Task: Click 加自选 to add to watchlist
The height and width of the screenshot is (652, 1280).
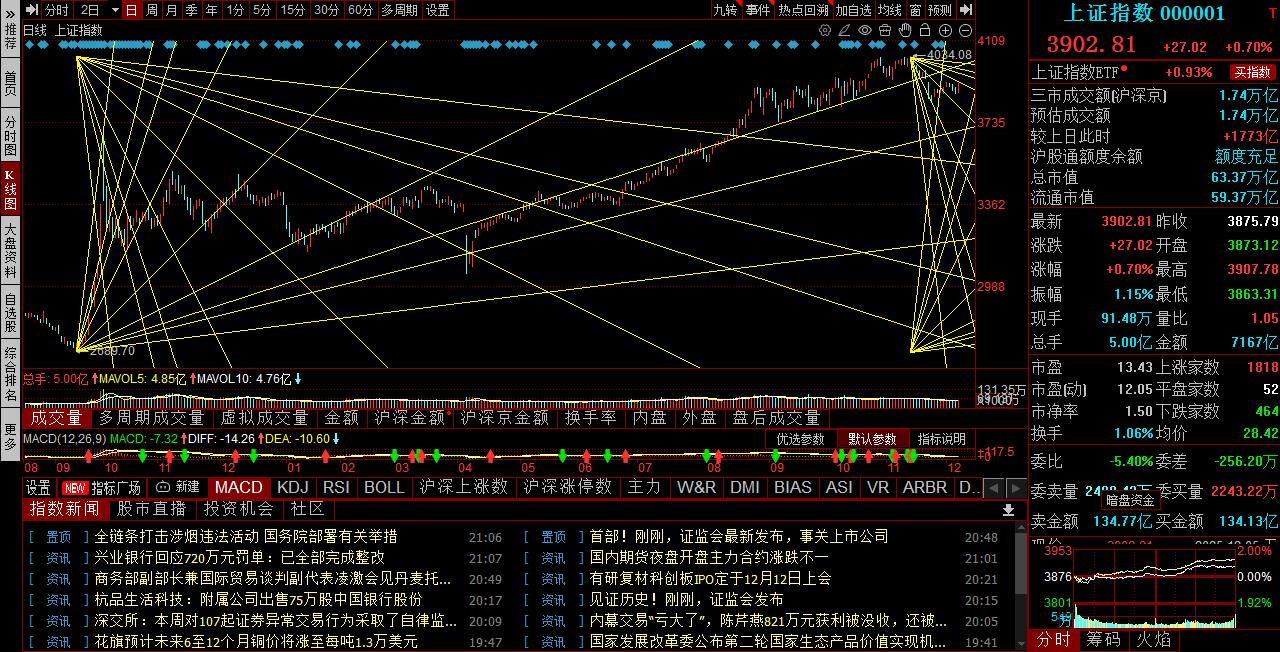Action: [x=853, y=10]
